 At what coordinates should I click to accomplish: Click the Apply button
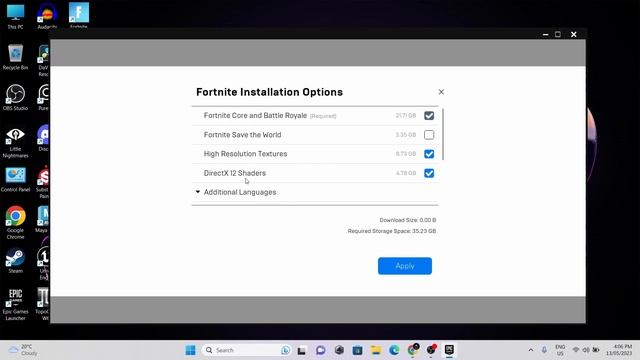pos(404,266)
